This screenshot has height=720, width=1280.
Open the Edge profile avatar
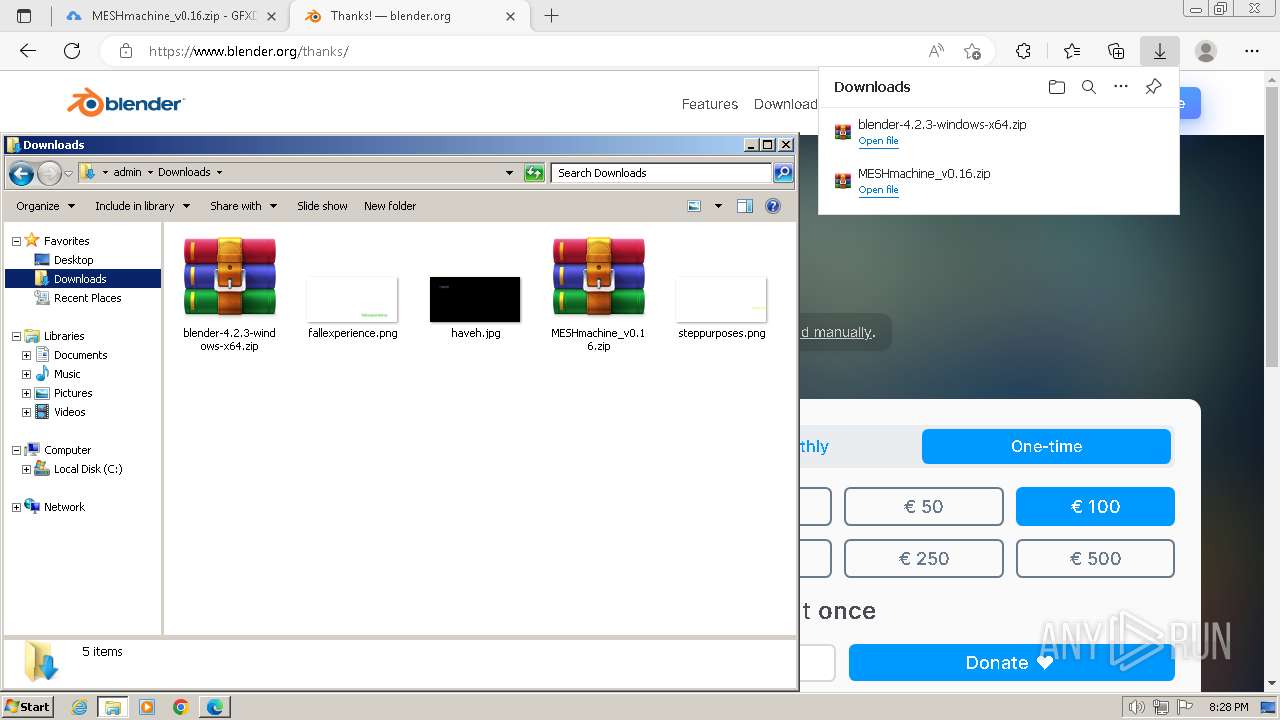[1206, 51]
